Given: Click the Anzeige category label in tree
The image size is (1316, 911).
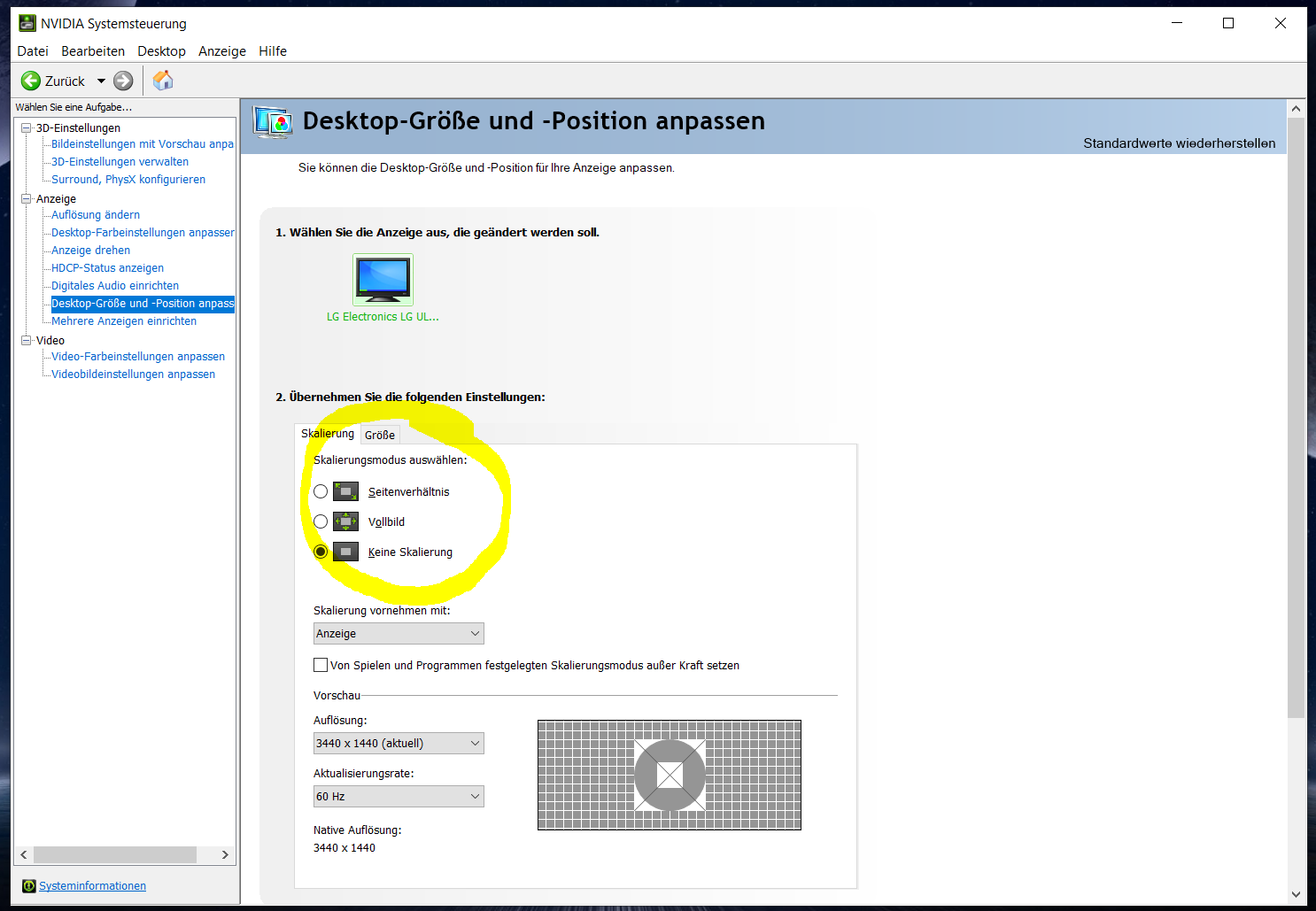Looking at the screenshot, I should (56, 199).
